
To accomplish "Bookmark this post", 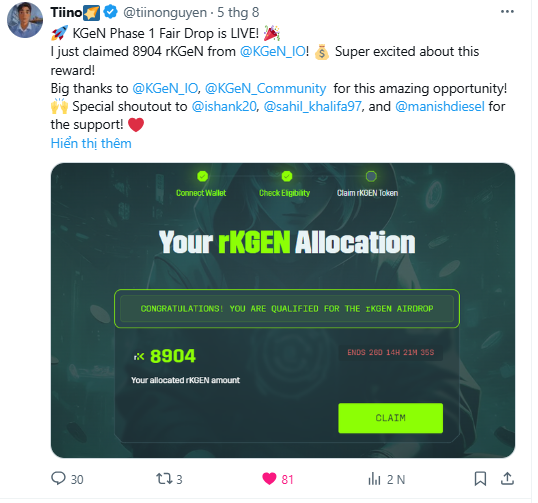I will (480, 479).
